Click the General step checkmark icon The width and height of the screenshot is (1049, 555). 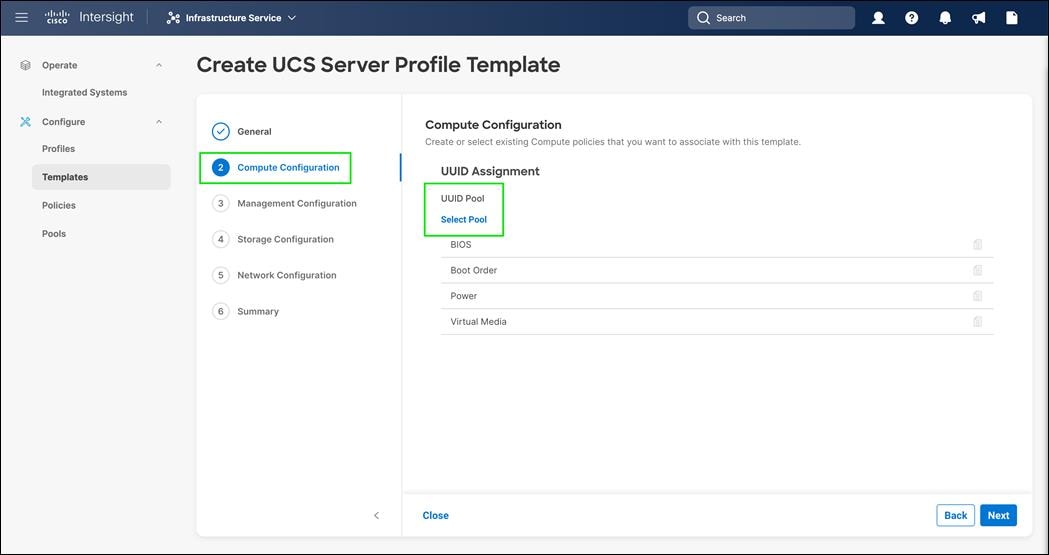pos(221,132)
